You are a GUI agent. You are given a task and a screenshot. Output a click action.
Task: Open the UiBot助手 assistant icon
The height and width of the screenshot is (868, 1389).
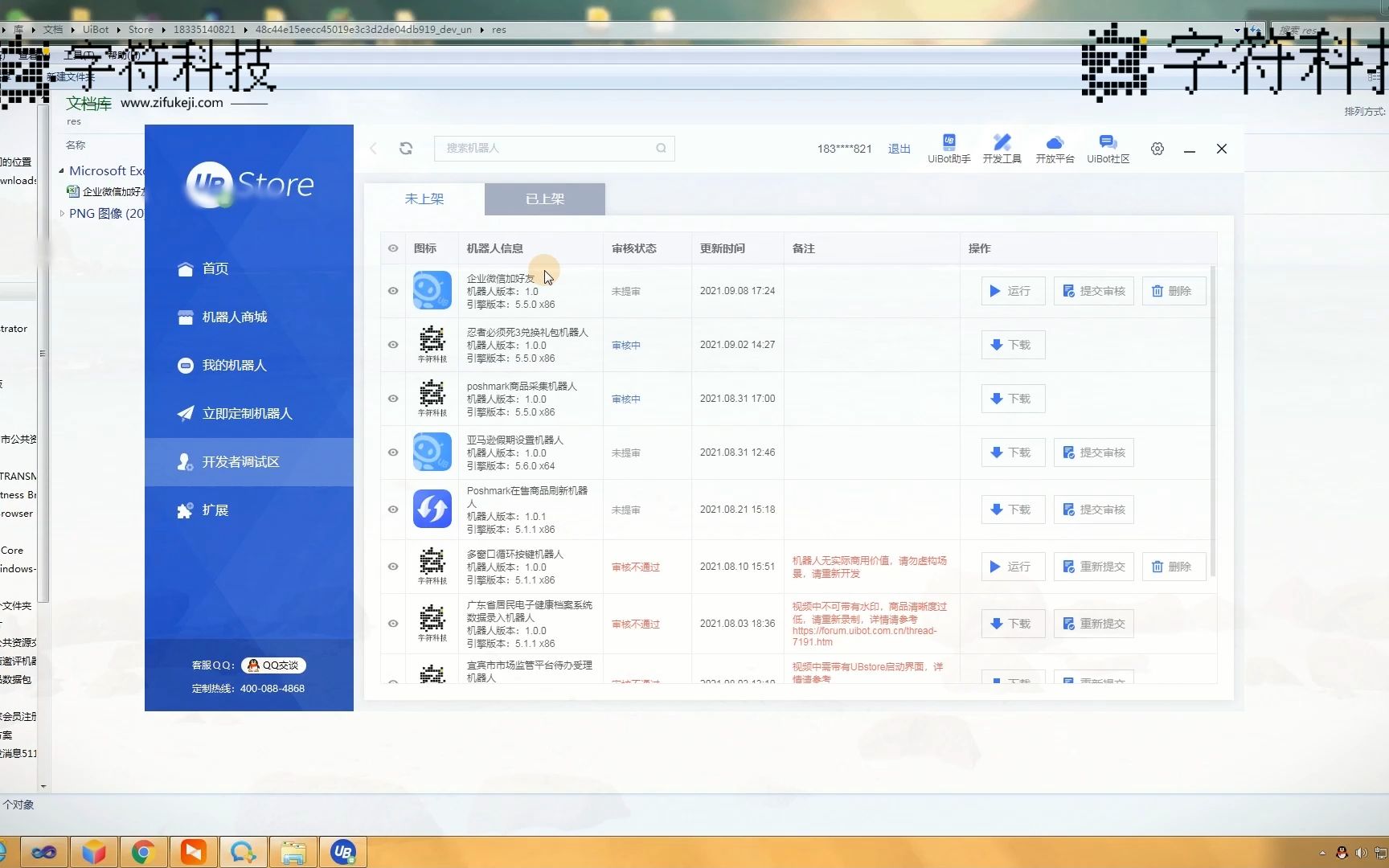[949, 149]
